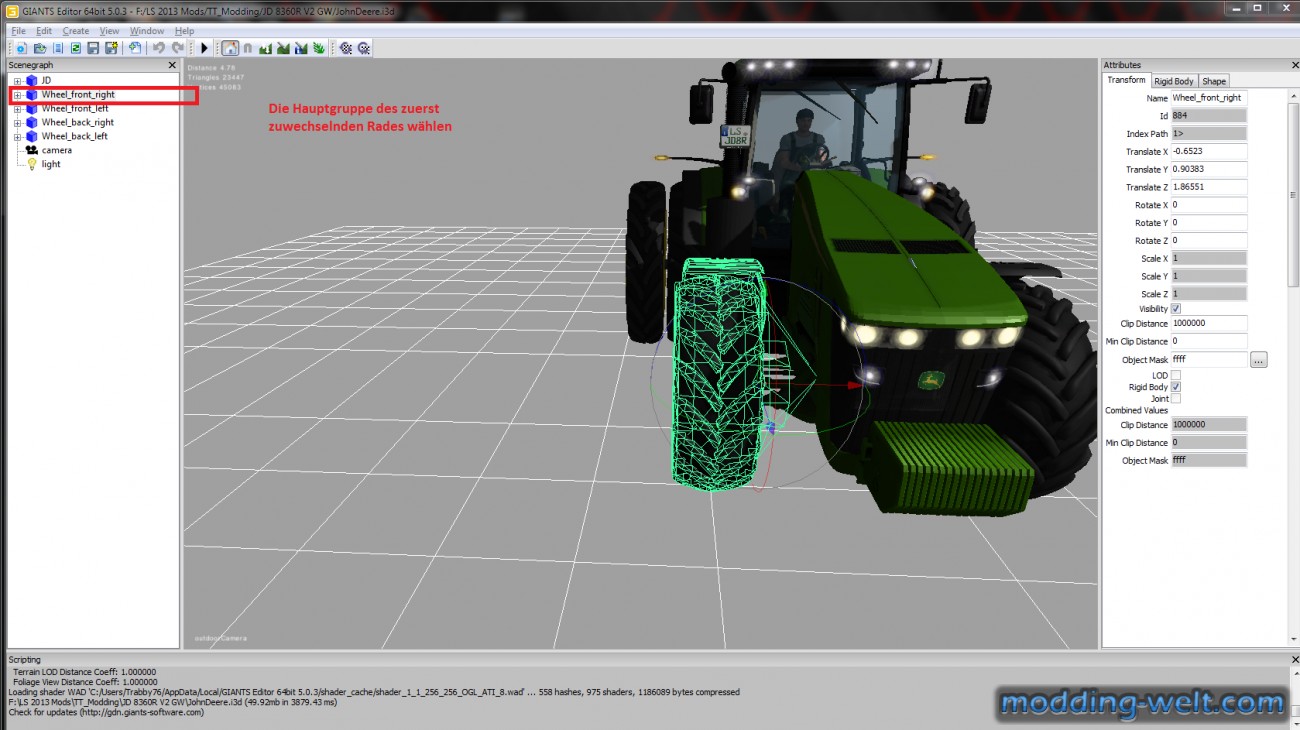The width and height of the screenshot is (1300, 730).
Task: Click the magnet snap icon
Action: tap(248, 48)
